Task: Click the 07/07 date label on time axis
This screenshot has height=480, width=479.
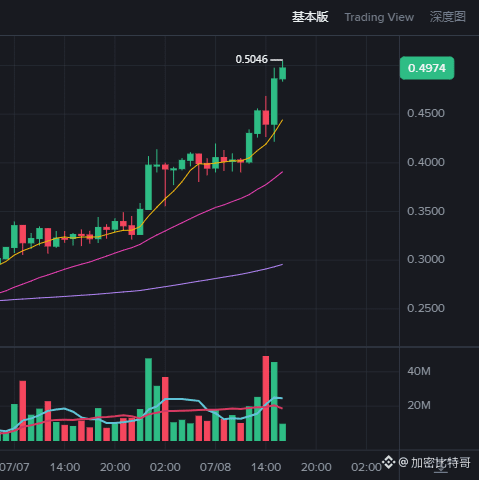Action: click(x=15, y=467)
